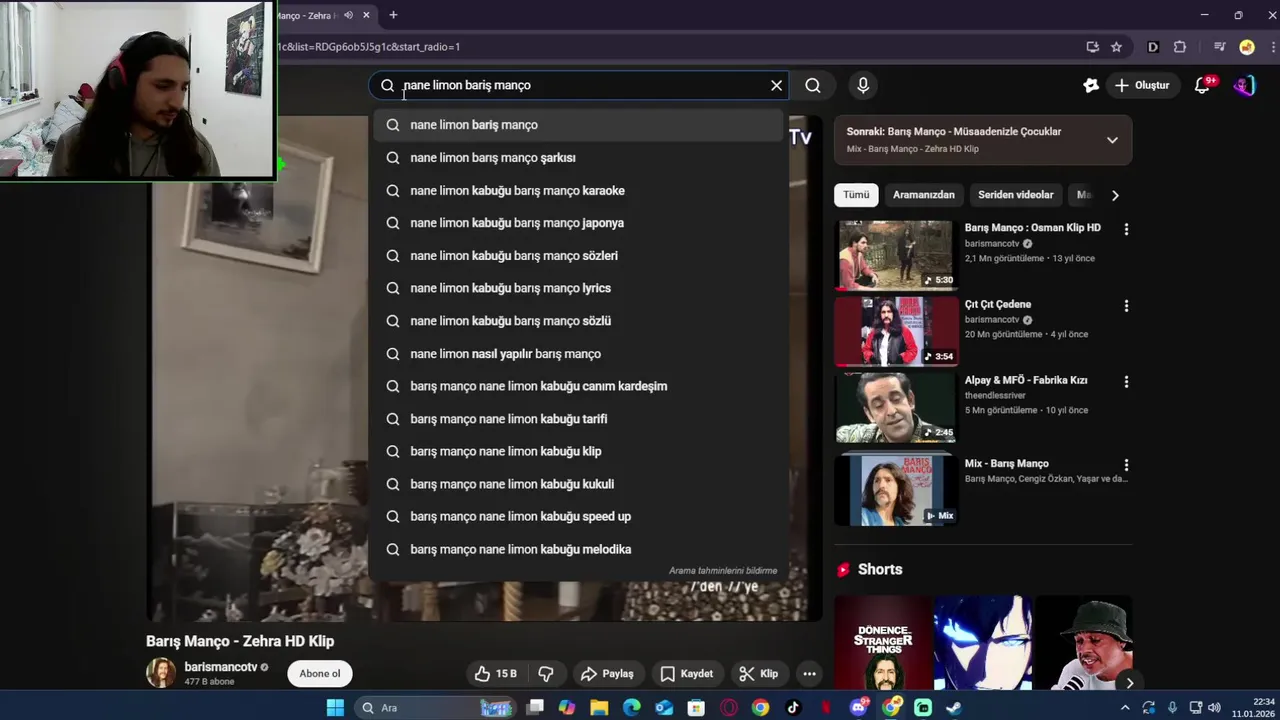1280x720 pixels.
Task: Open a new browser tab
Action: (x=393, y=15)
